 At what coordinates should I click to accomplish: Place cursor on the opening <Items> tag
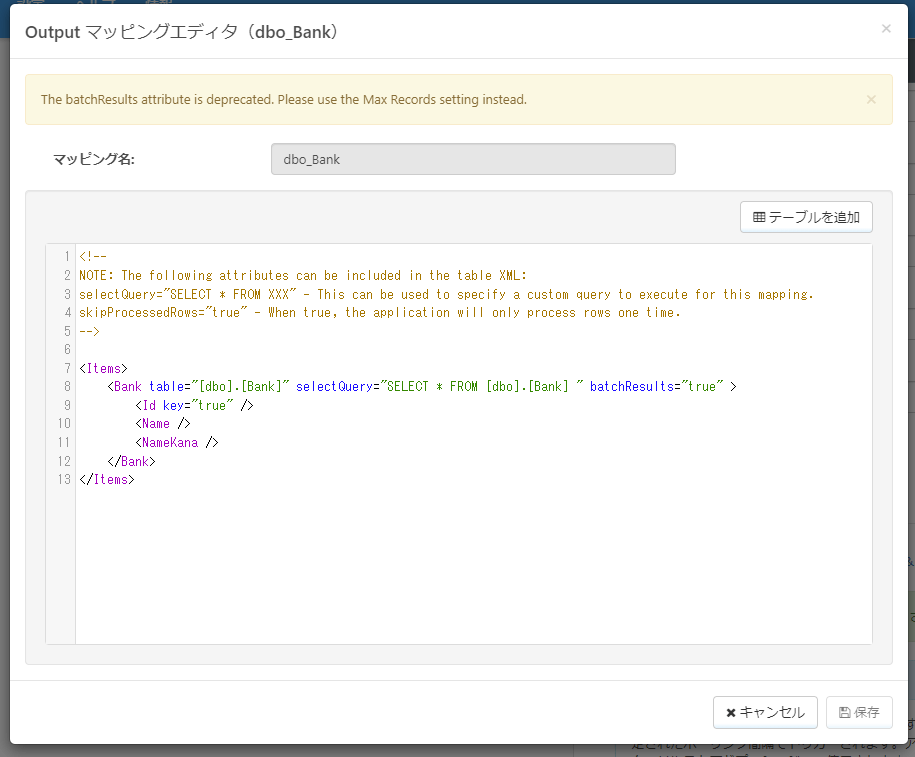click(103, 368)
